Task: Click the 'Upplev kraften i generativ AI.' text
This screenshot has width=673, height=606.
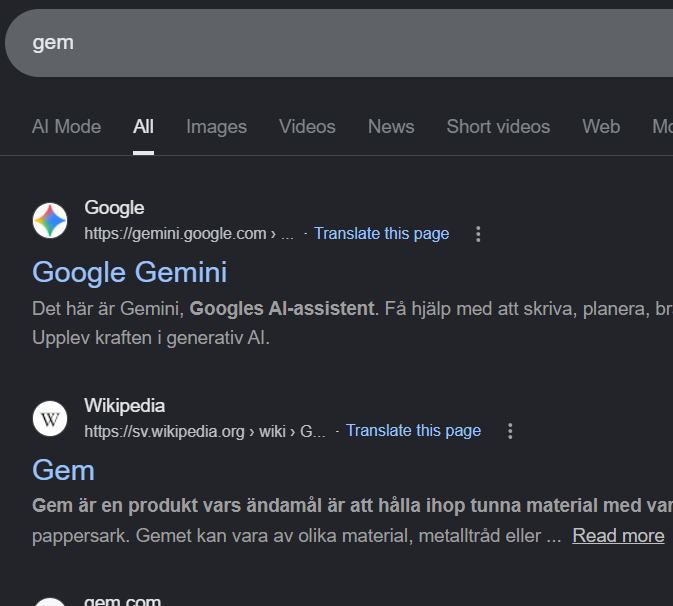Action: point(151,338)
